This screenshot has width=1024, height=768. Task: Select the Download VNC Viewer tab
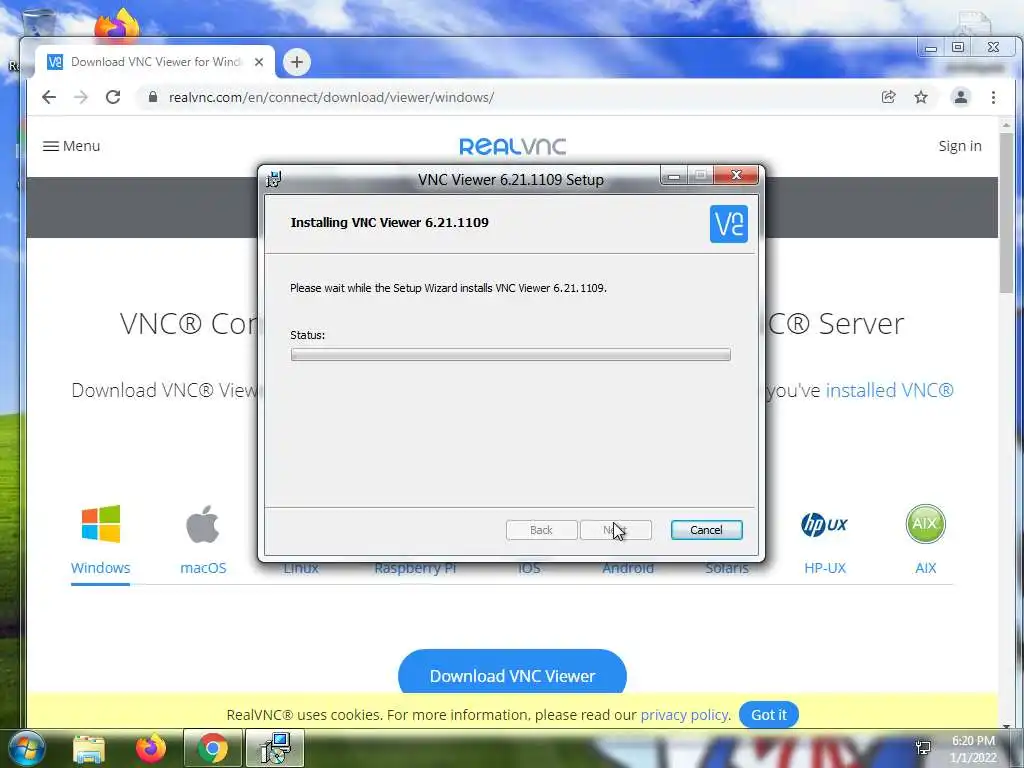point(155,62)
